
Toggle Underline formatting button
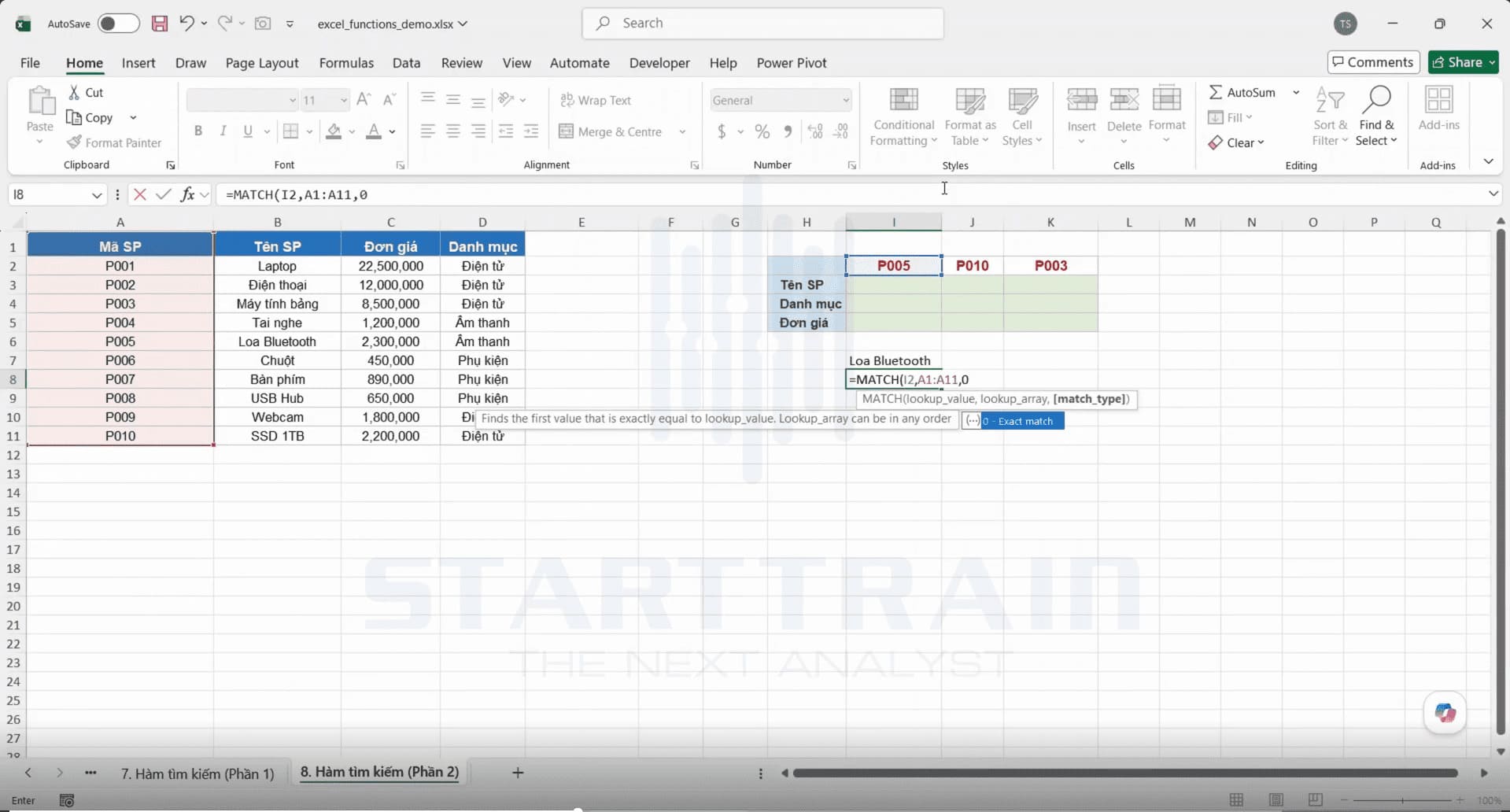[248, 131]
